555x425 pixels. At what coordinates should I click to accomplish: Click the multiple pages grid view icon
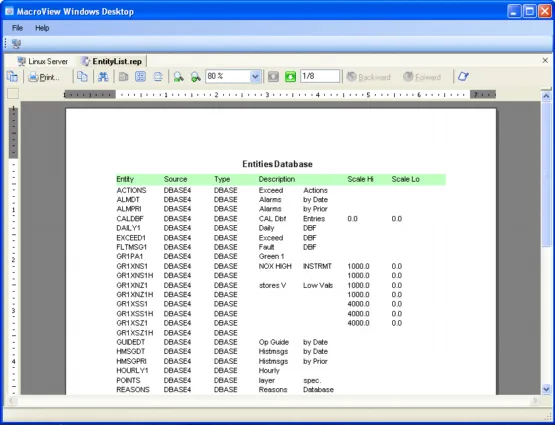pos(141,76)
